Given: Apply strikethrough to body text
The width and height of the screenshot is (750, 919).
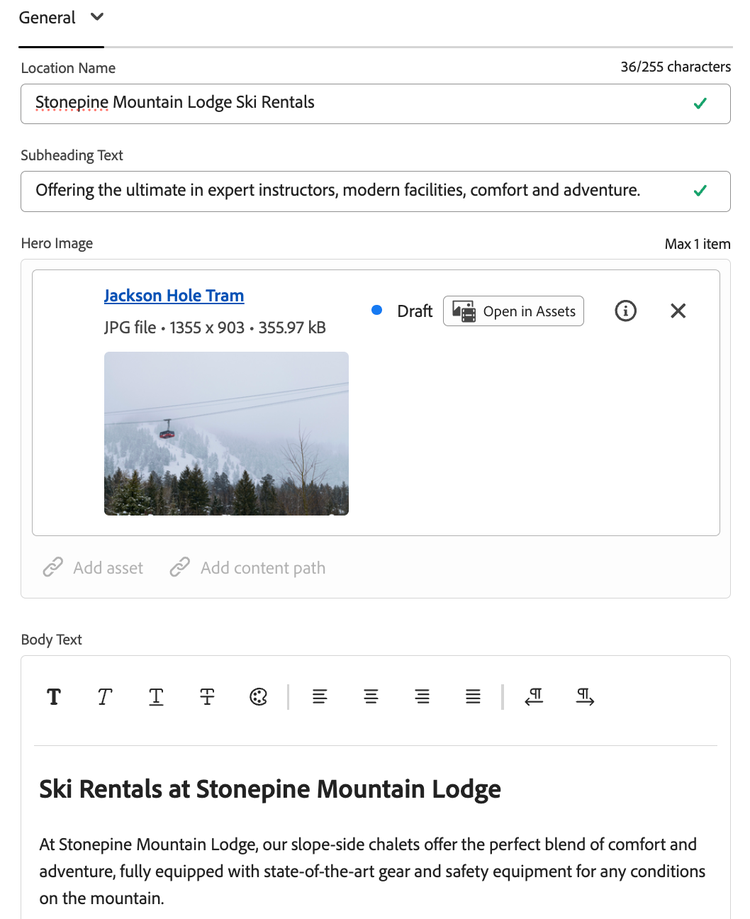Looking at the screenshot, I should coord(207,697).
